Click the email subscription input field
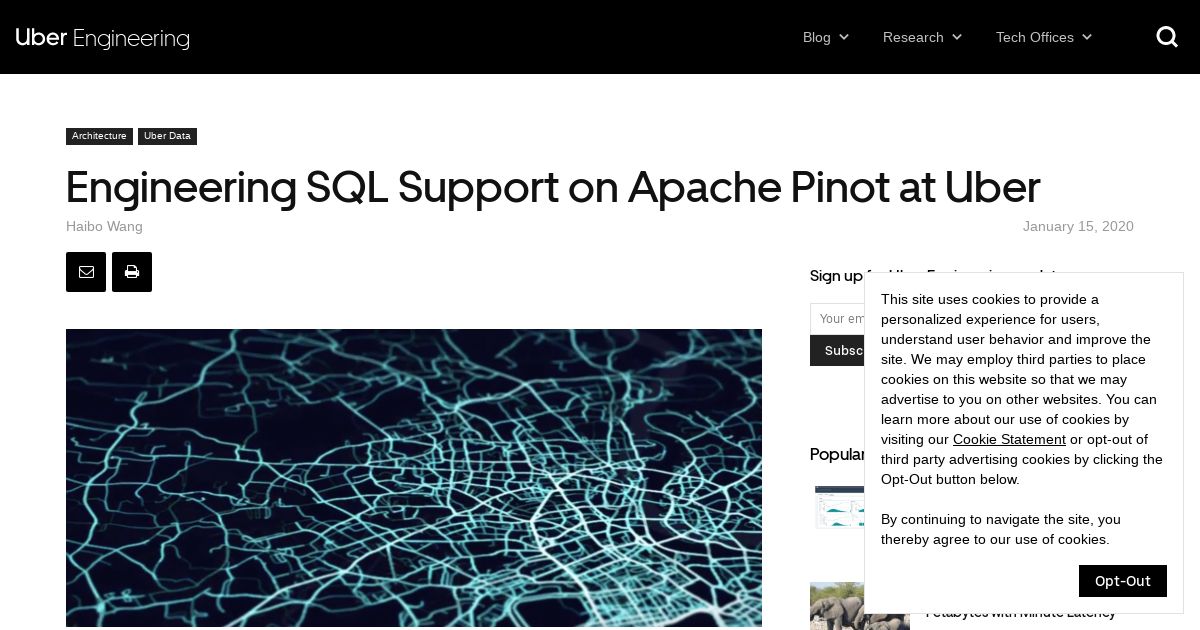 point(838,319)
